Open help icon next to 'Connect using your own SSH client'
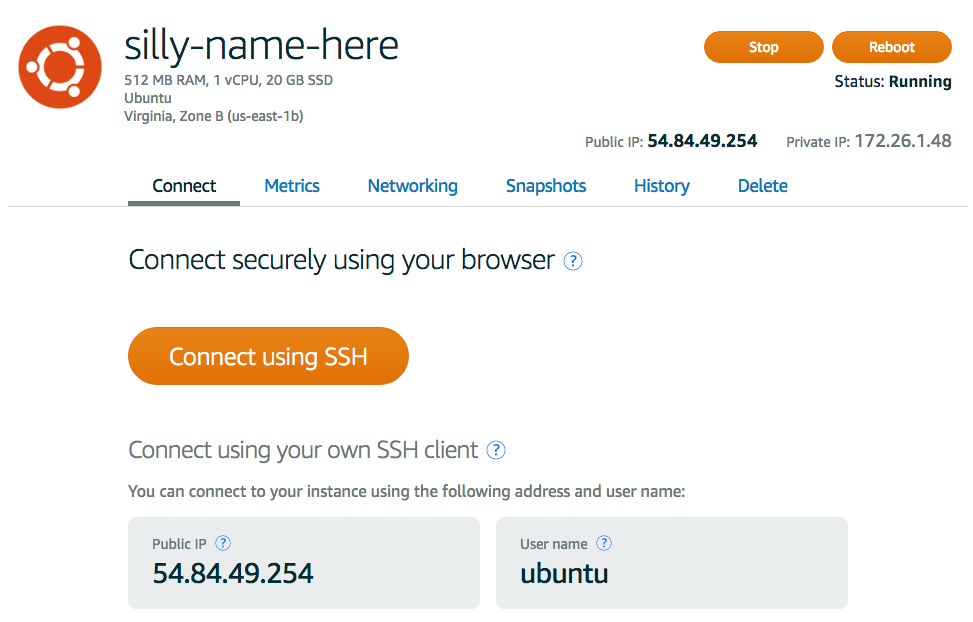 495,450
